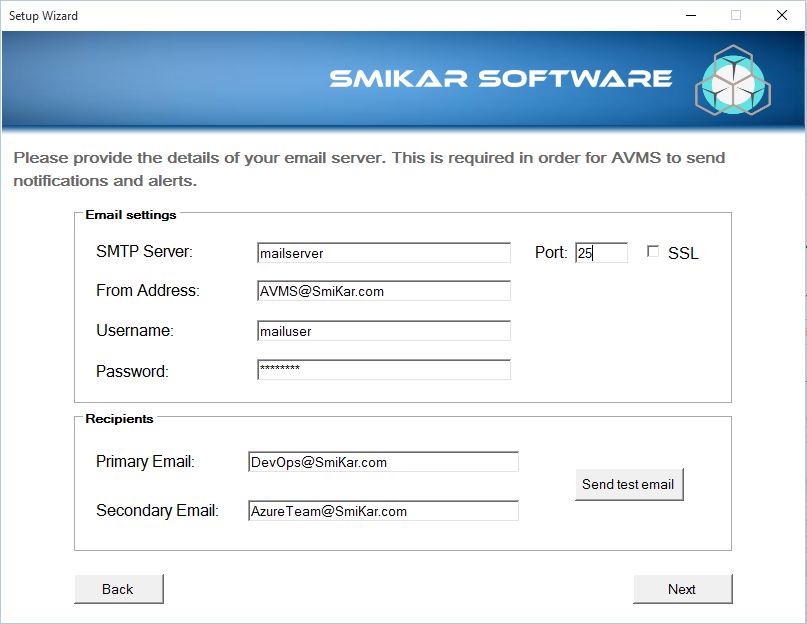This screenshot has height=624, width=807.
Task: Click the Setup Wizard title text
Action: (43, 16)
